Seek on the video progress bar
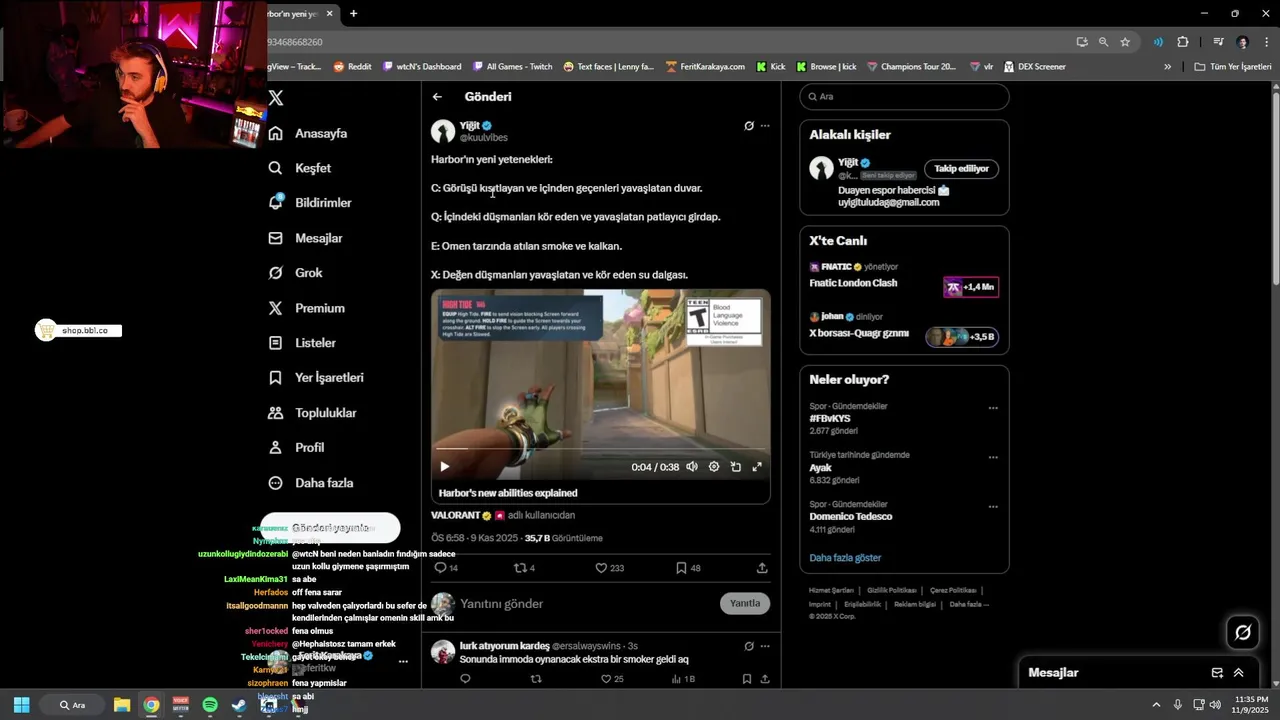The image size is (1280, 720). point(601,449)
